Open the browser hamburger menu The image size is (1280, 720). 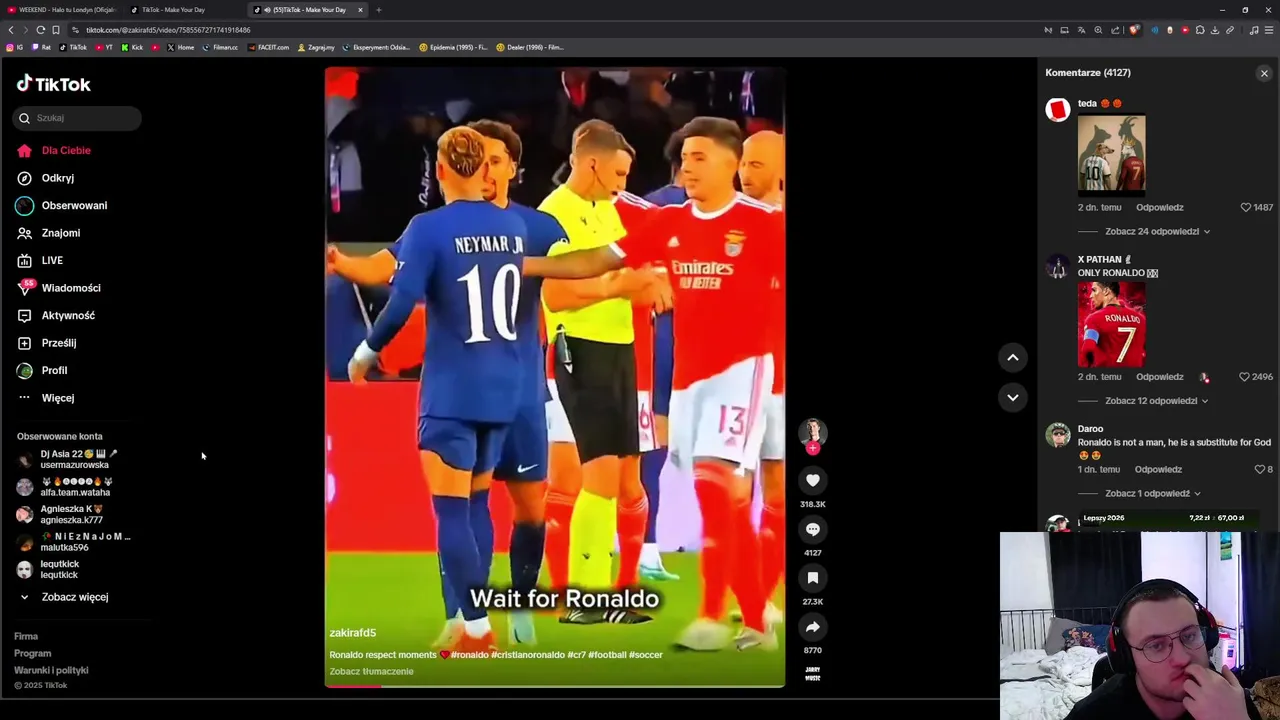click(1269, 30)
